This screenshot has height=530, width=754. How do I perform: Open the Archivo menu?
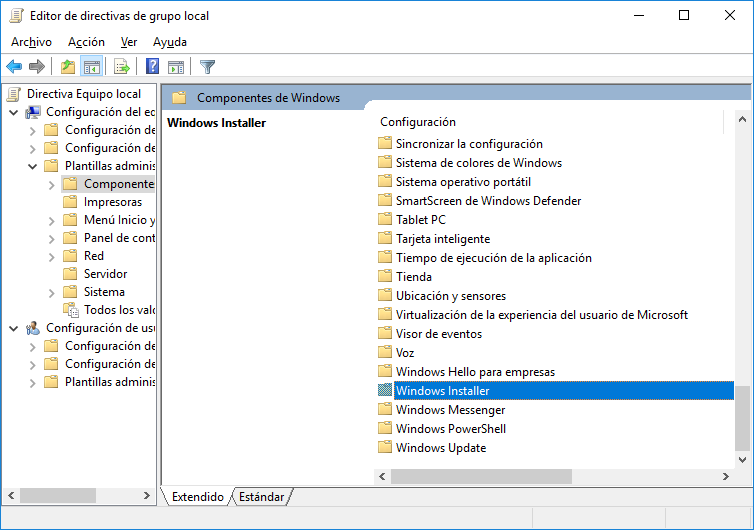click(x=31, y=42)
